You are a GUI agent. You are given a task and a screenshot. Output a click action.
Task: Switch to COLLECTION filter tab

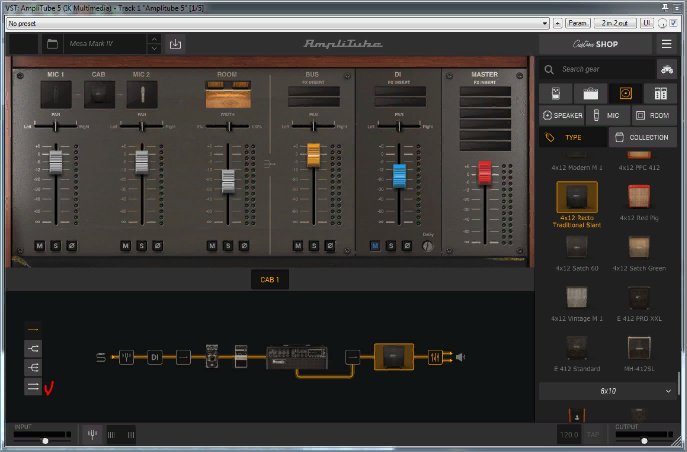(643, 138)
